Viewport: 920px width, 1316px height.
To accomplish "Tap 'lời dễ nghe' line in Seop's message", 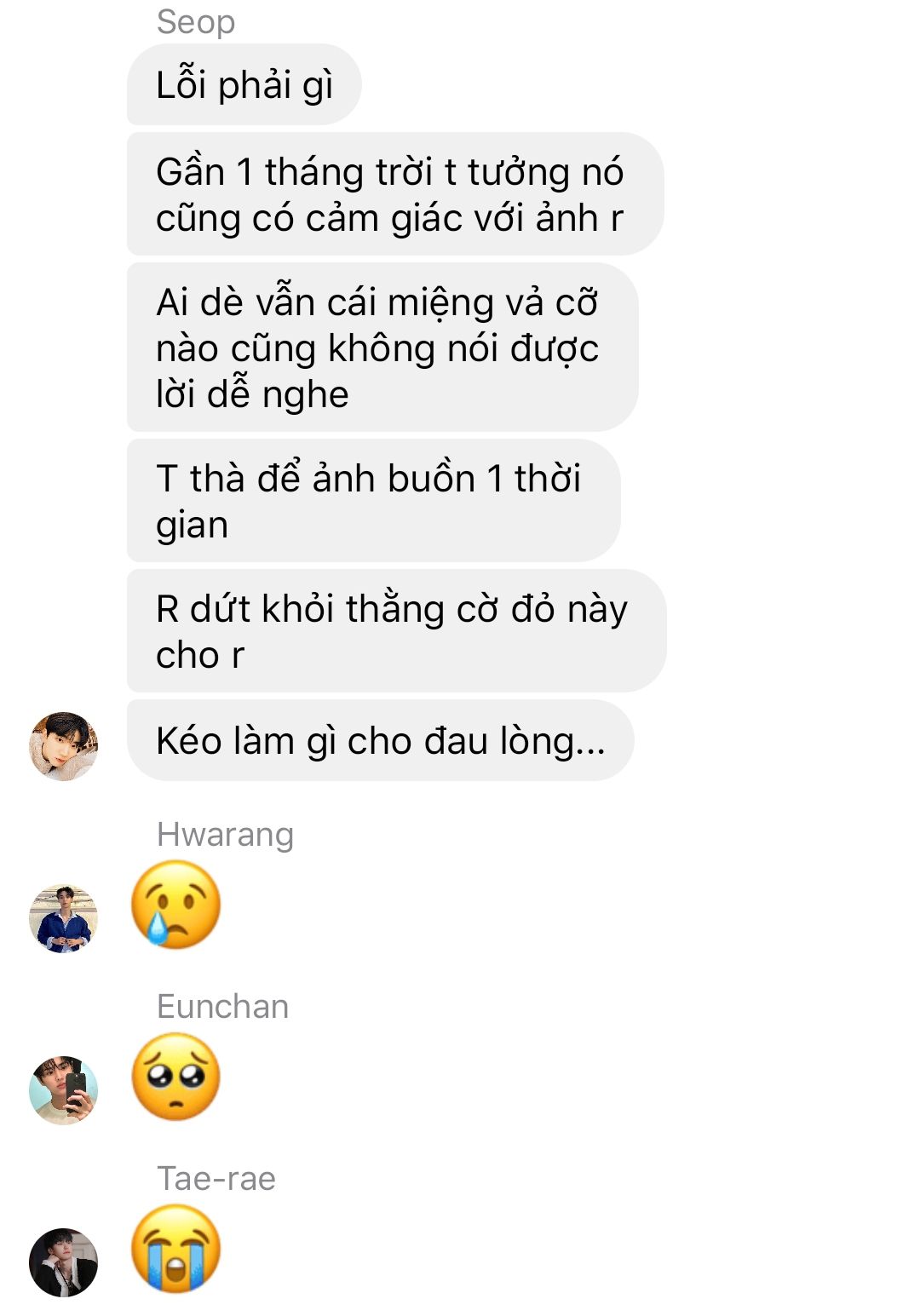I will 252,395.
